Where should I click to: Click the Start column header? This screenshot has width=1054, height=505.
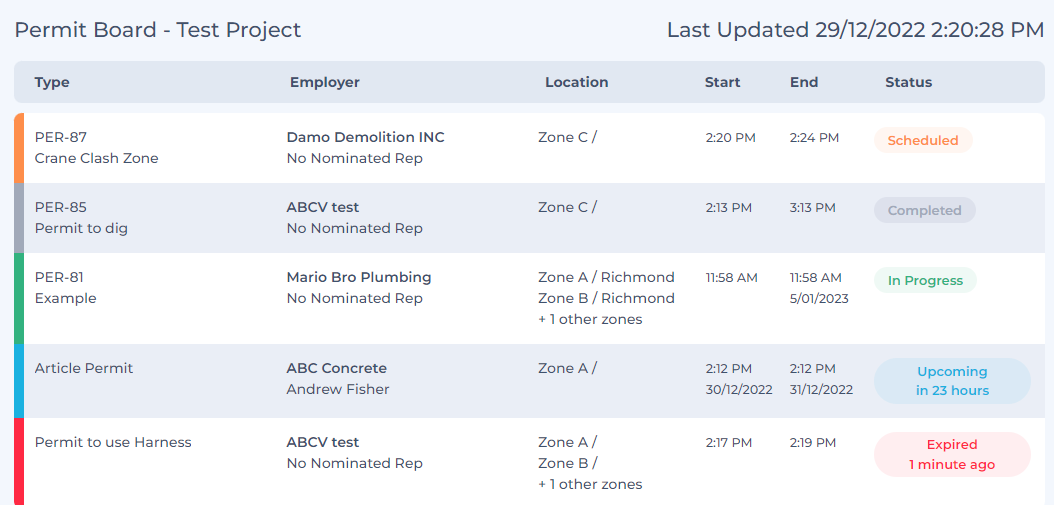pos(722,82)
